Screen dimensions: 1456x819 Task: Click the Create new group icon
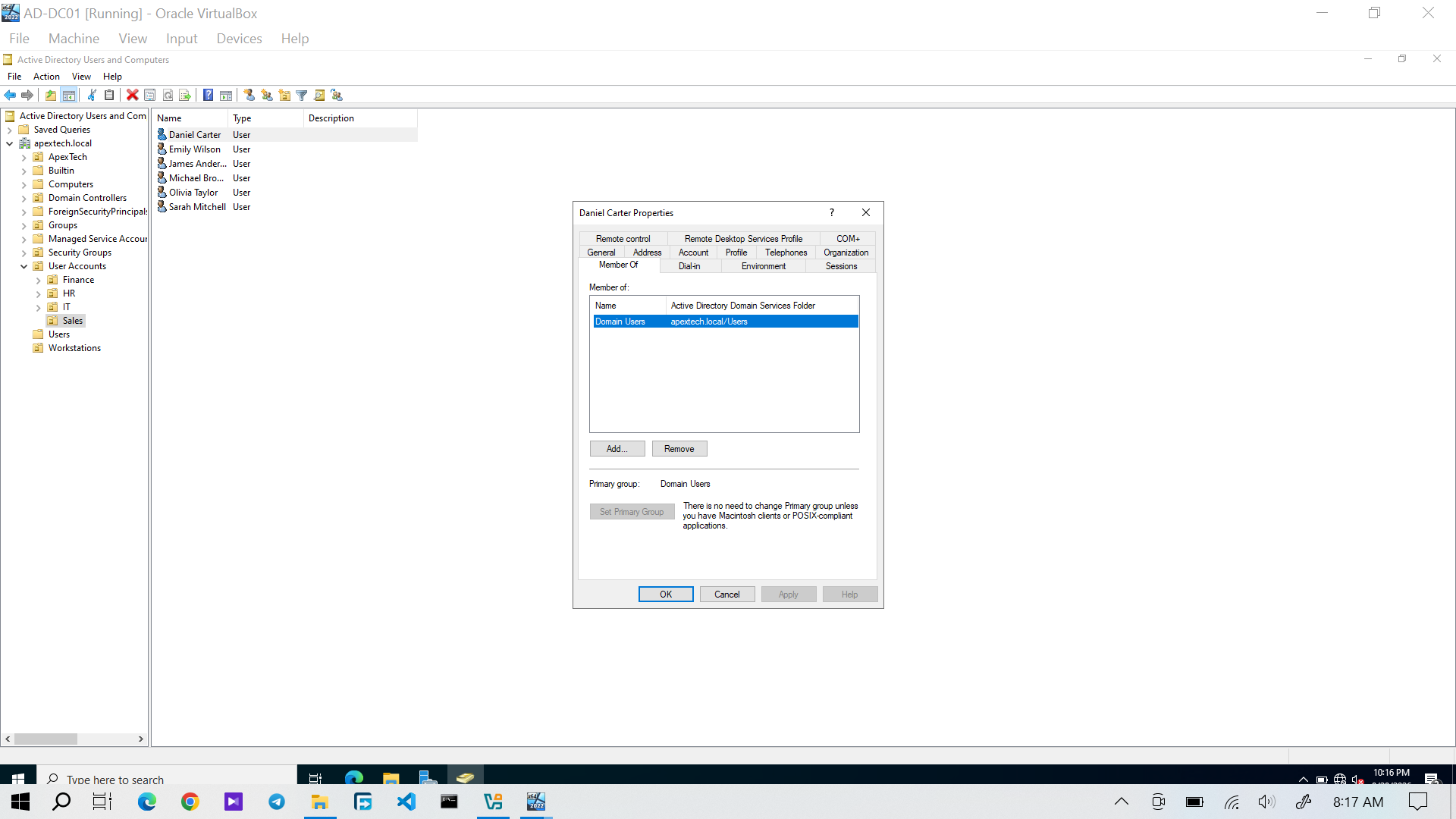point(267,95)
